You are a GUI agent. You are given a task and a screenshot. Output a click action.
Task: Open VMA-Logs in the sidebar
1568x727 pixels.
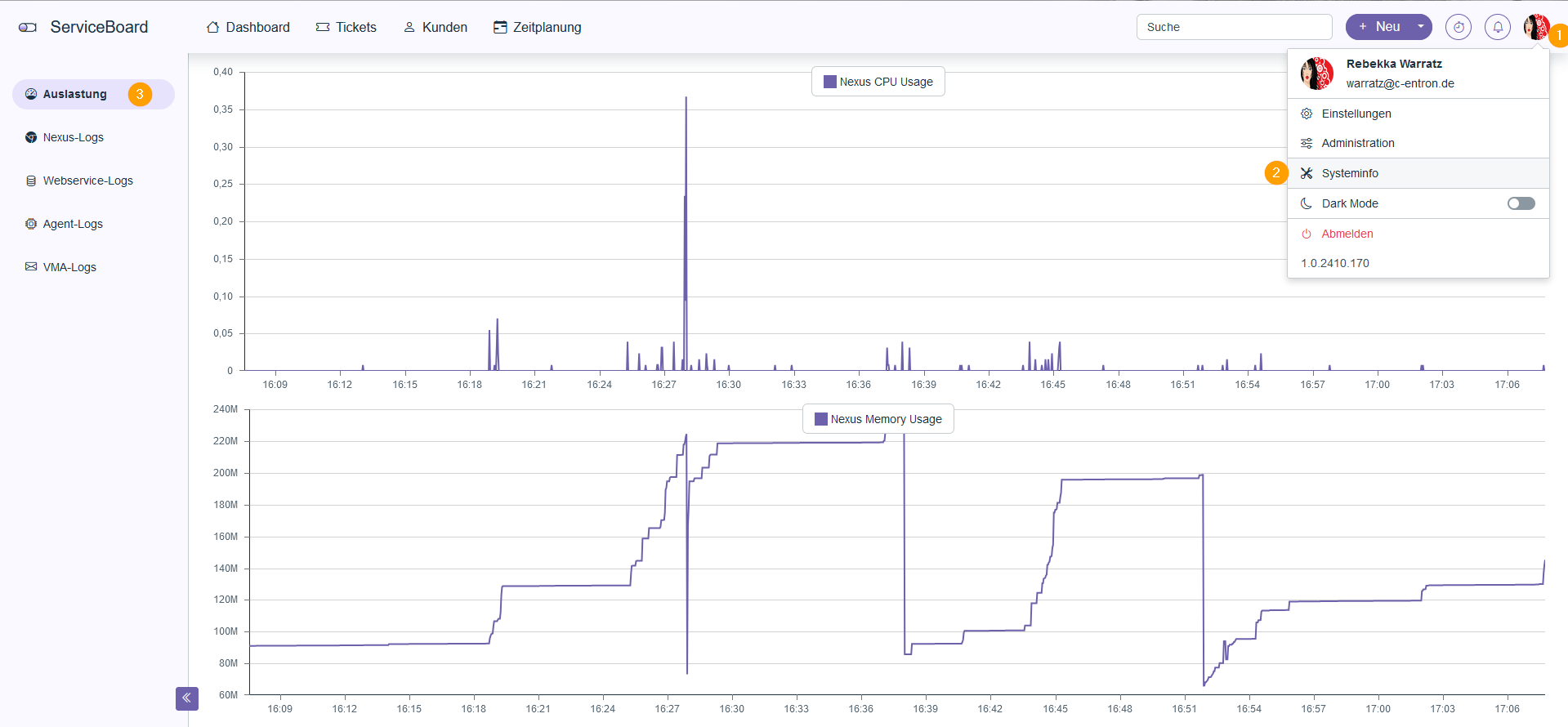[x=69, y=267]
